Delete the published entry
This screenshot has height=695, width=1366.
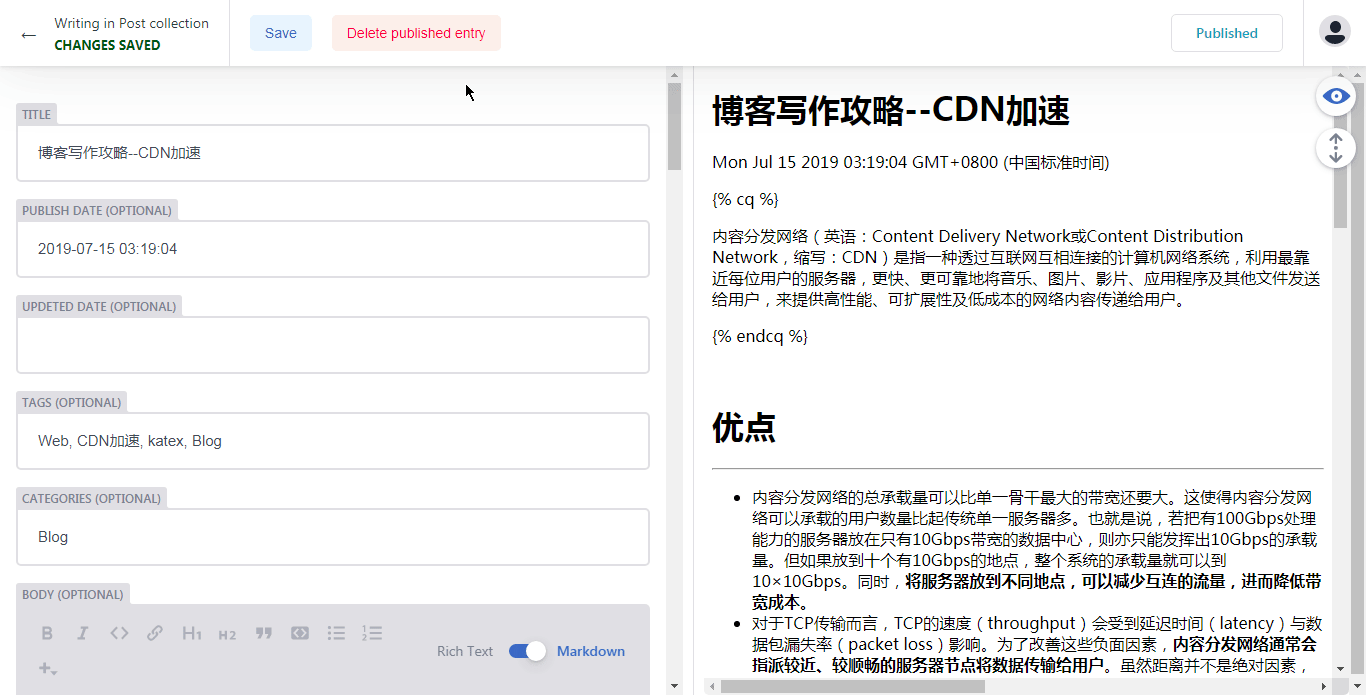(415, 32)
